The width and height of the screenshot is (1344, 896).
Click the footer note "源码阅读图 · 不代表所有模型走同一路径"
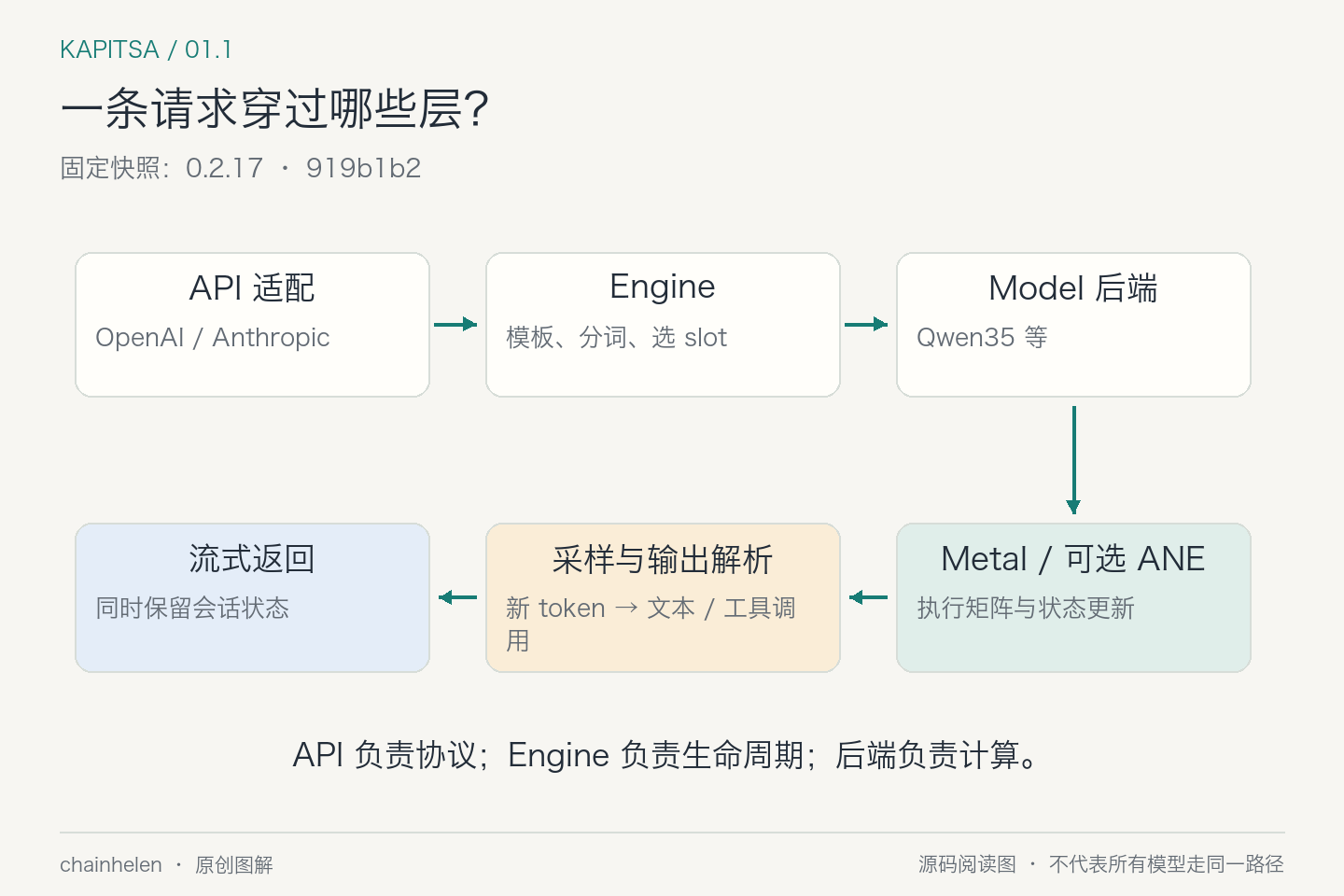[x=1101, y=864]
